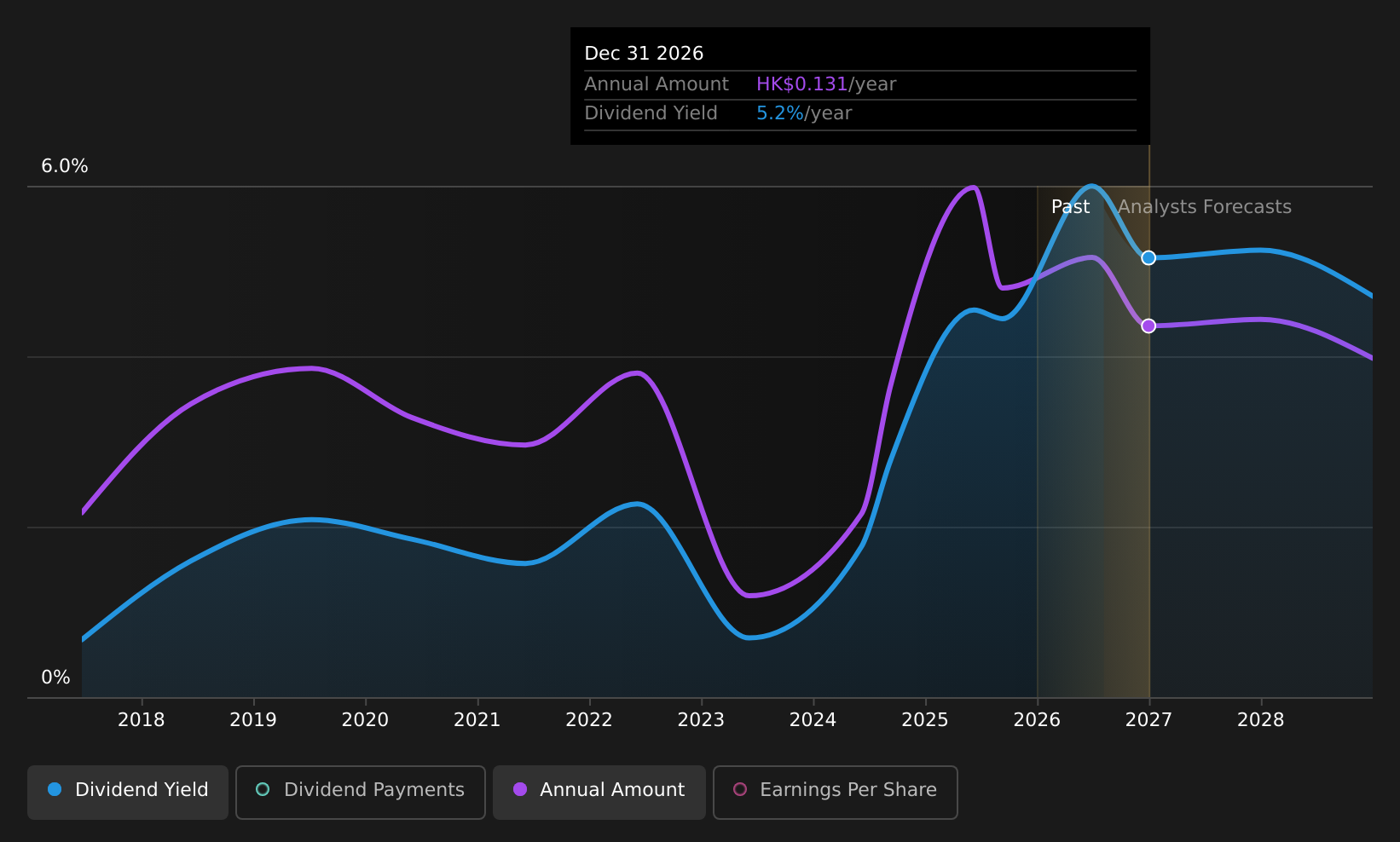Viewport: 1400px width, 842px height.
Task: Enable the Dividend Payments series
Action: pyautogui.click(x=361, y=792)
